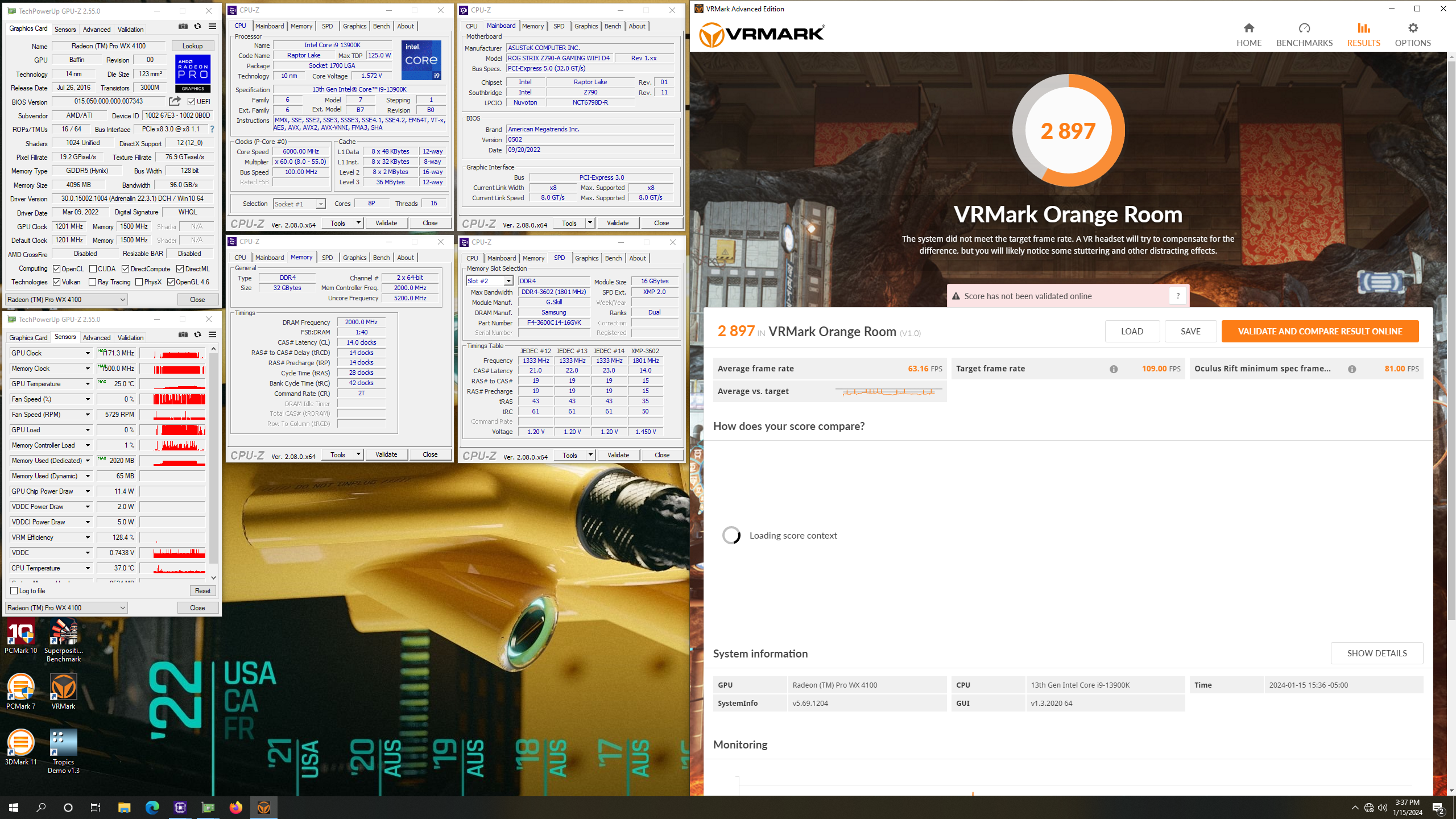Image resolution: width=1456 pixels, height=819 pixels.
Task: Open GPU-Z Sensors hamburger menu
Action: 212,334
